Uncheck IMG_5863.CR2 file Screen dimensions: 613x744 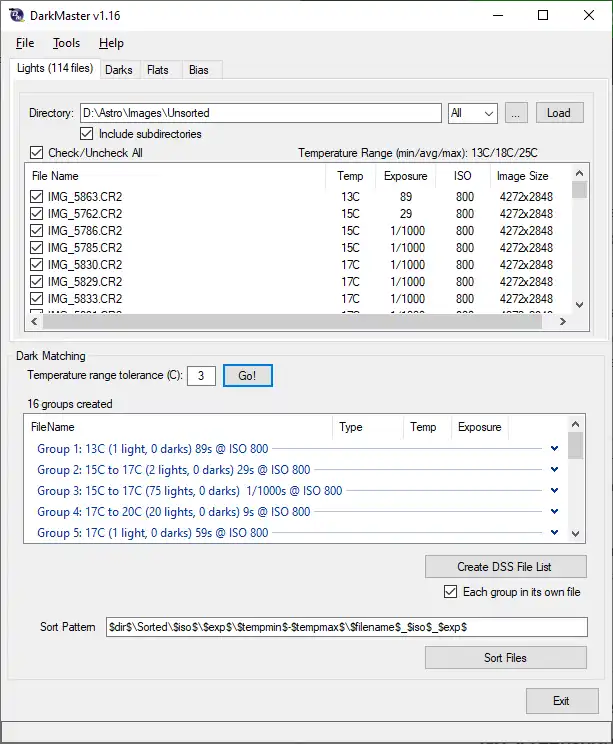point(37,196)
